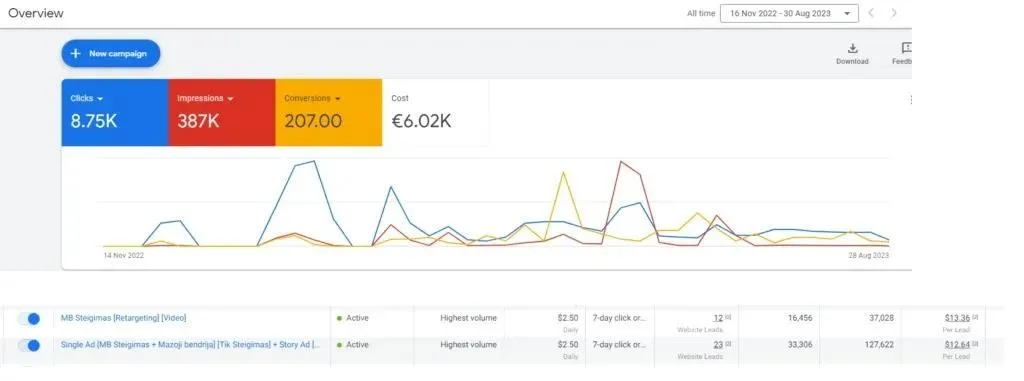Click info icon beside $13.36 per lead
Viewport: 1024px width, 381px height.
click(x=975, y=318)
